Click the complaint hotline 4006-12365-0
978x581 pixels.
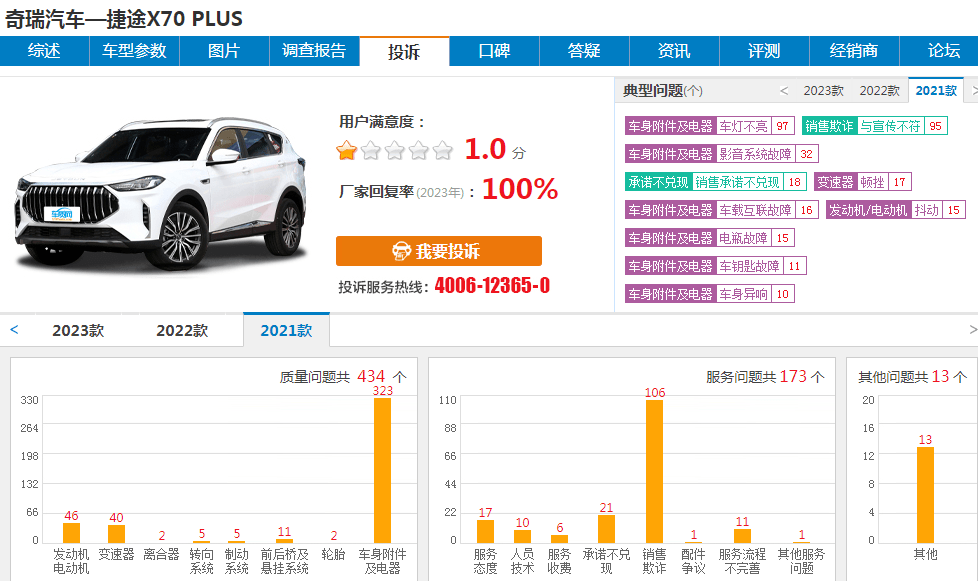coord(492,286)
